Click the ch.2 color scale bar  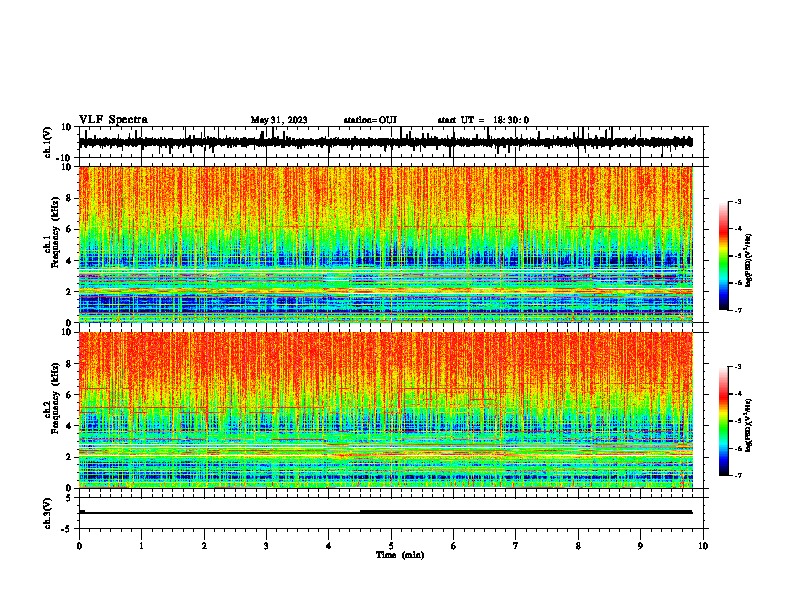pos(723,421)
